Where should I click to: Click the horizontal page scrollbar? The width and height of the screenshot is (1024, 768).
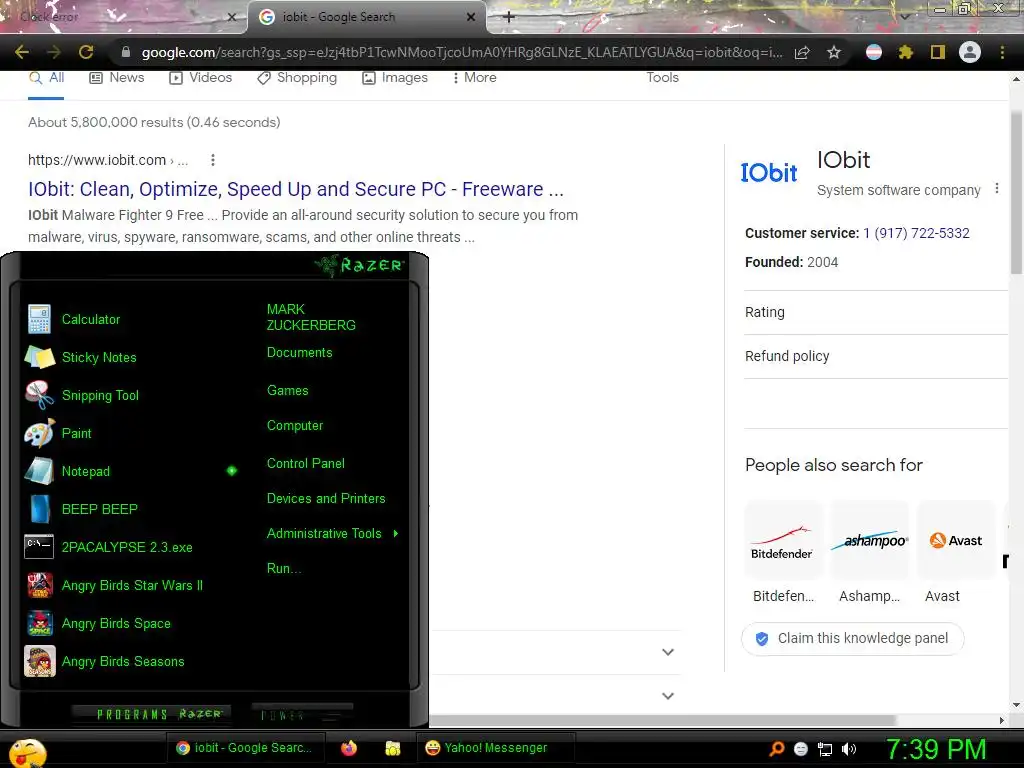click(663, 720)
